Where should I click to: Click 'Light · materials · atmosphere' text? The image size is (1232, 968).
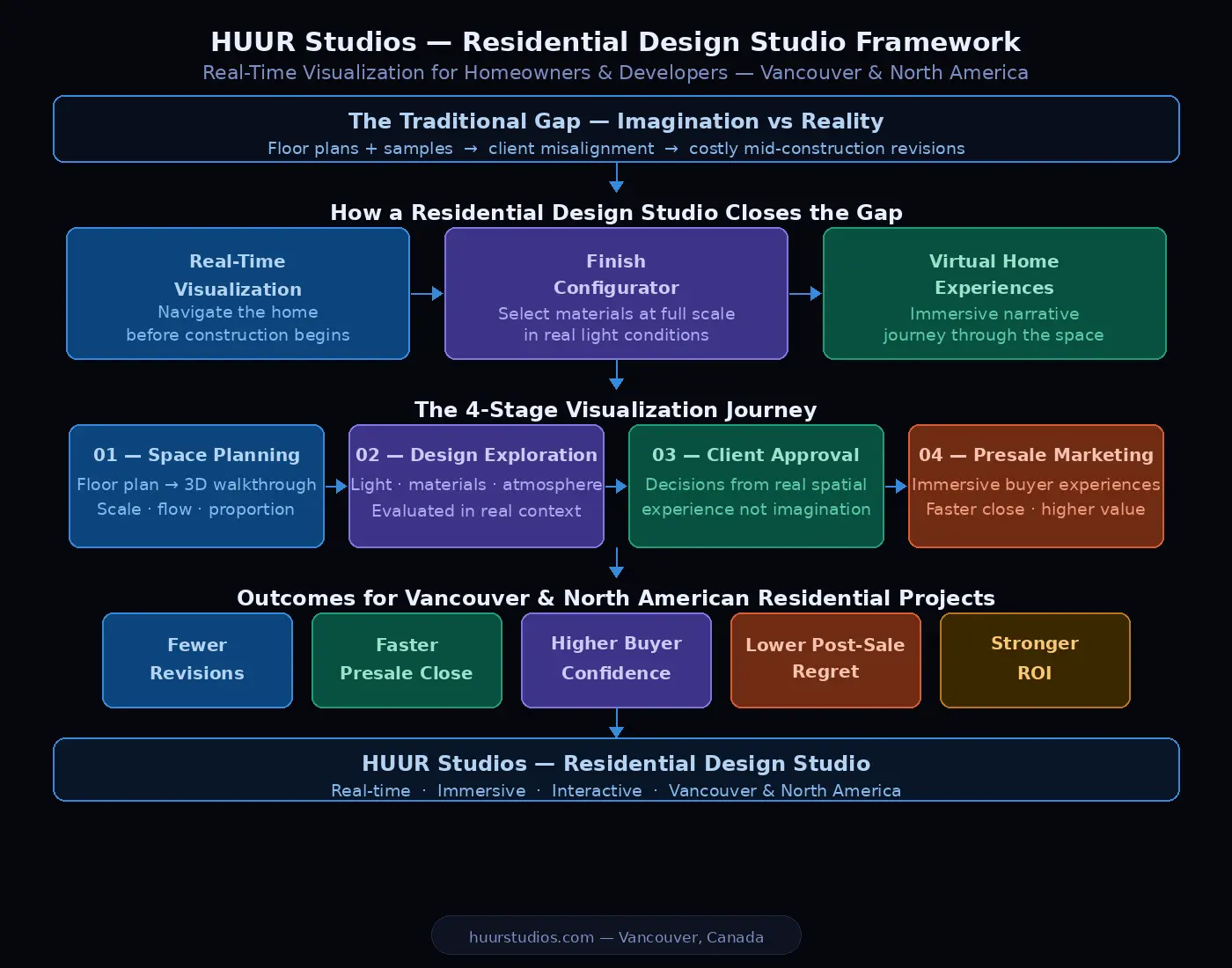[476, 484]
